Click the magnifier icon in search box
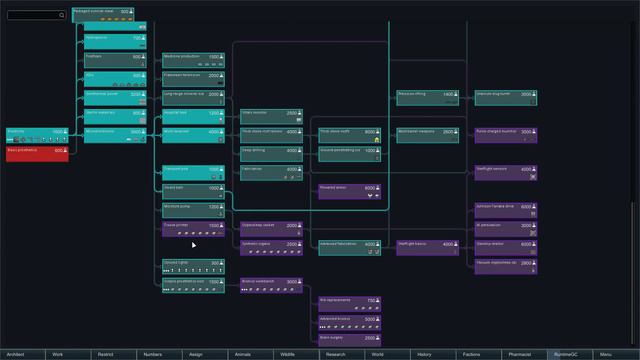 point(62,16)
